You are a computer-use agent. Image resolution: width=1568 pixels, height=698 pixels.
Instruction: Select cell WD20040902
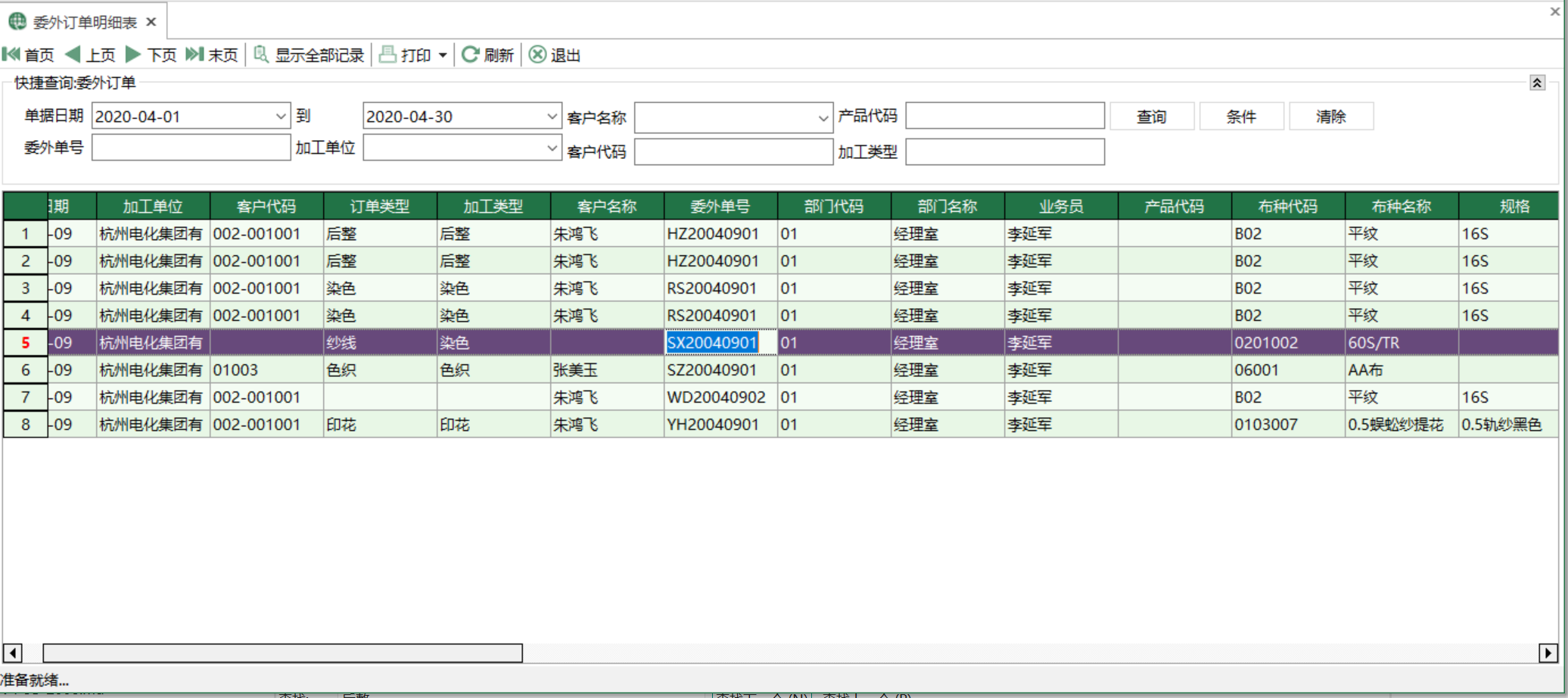tap(720, 397)
